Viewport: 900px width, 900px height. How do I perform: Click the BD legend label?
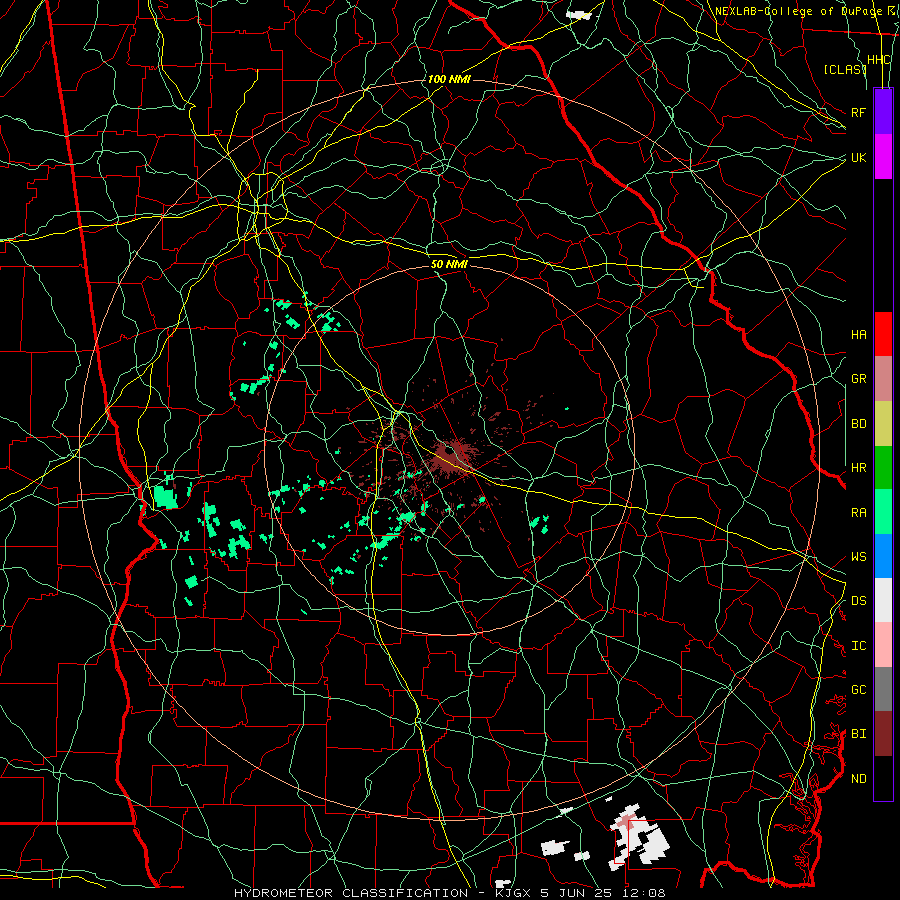coord(858,424)
